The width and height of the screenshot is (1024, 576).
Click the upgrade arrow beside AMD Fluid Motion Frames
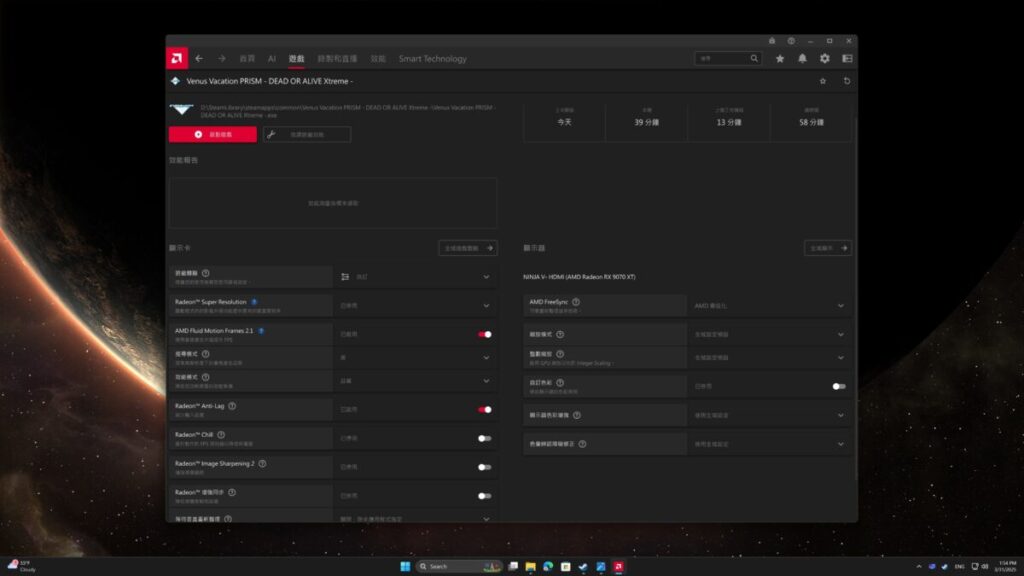pos(261,330)
